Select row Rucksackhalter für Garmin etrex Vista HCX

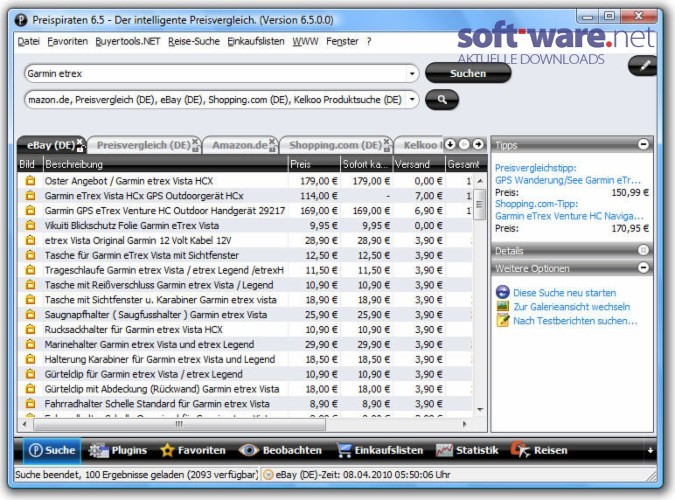(245, 329)
